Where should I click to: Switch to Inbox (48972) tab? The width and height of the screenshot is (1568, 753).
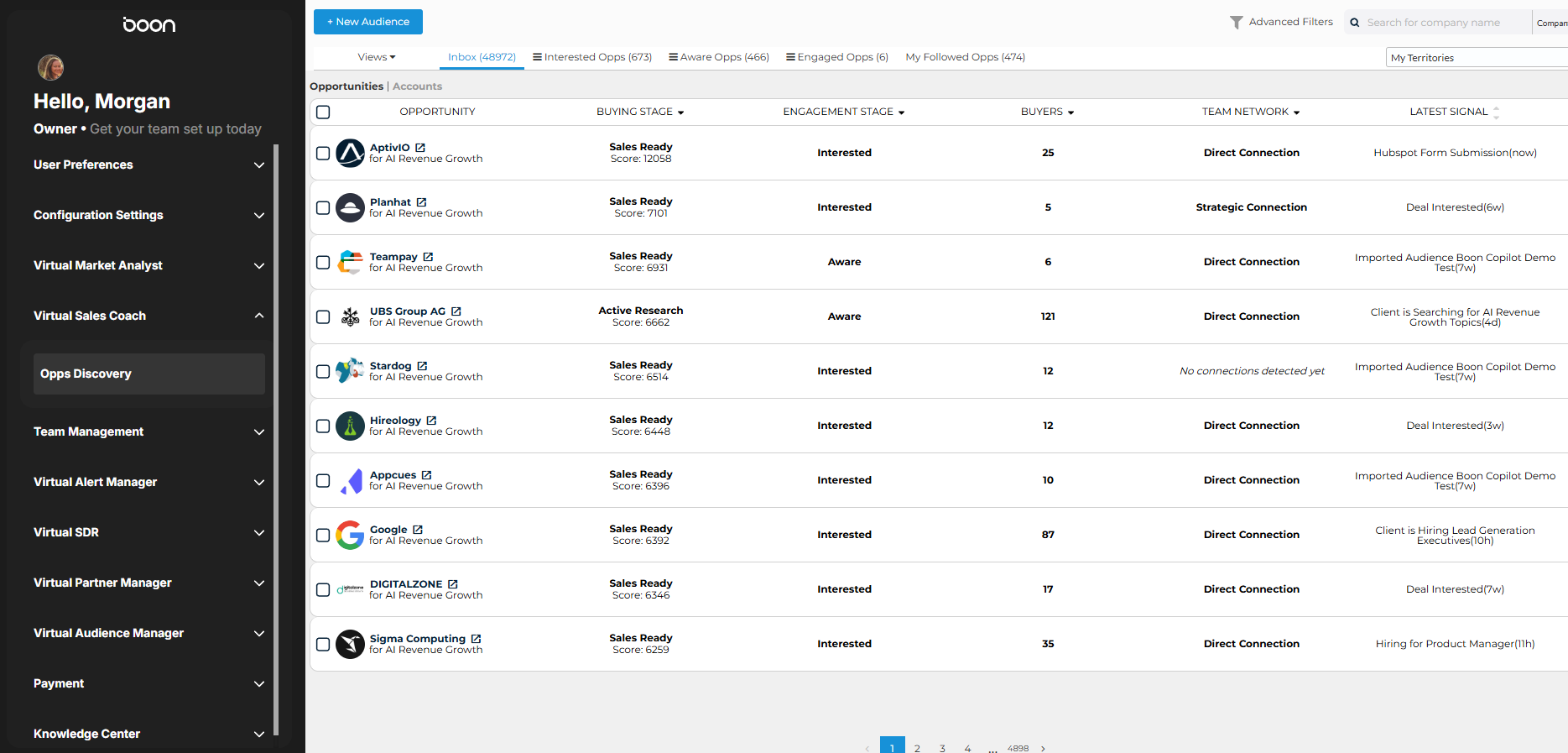pyautogui.click(x=482, y=57)
